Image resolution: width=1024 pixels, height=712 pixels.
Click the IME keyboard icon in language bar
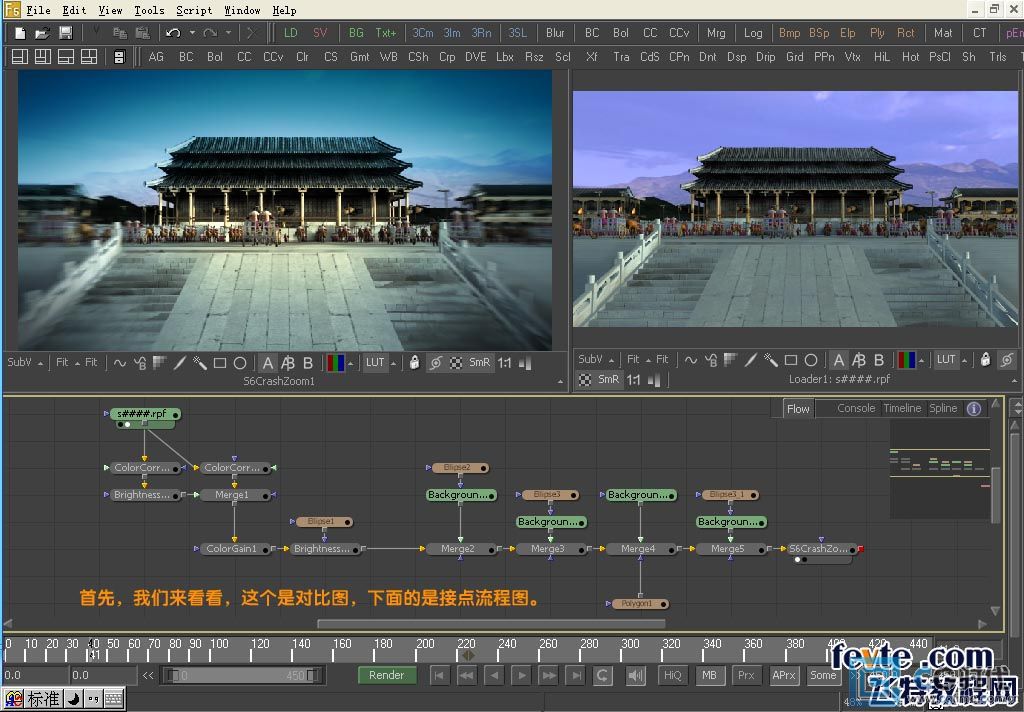click(113, 699)
